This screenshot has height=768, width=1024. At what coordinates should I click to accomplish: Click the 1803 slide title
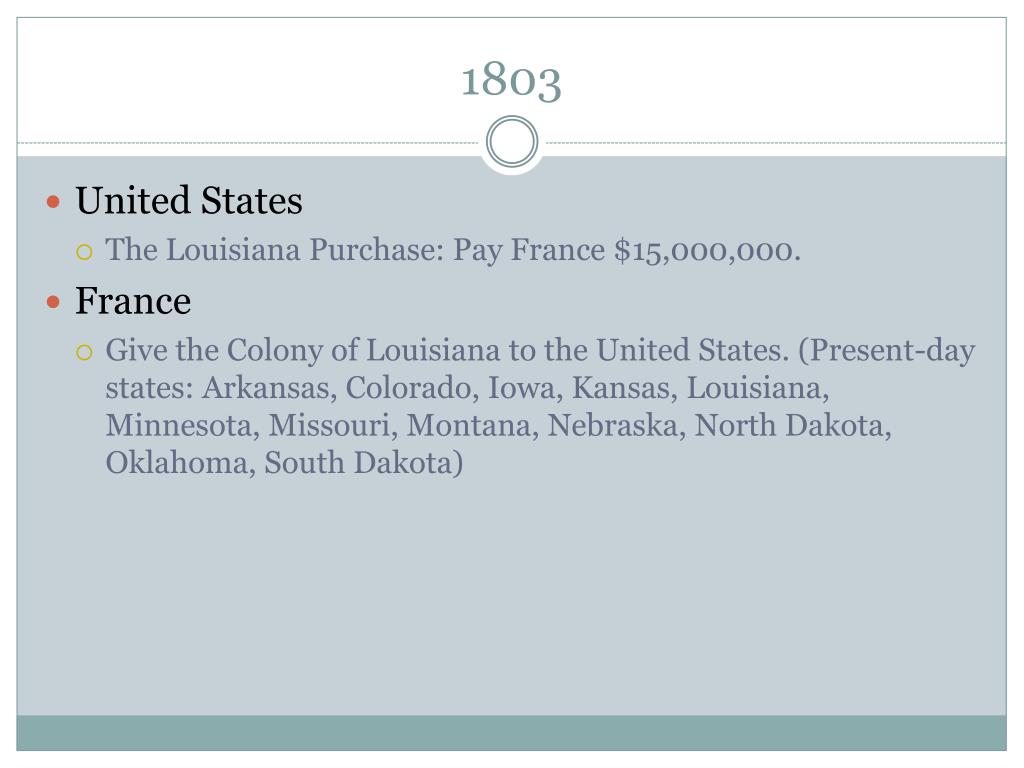[x=511, y=80]
